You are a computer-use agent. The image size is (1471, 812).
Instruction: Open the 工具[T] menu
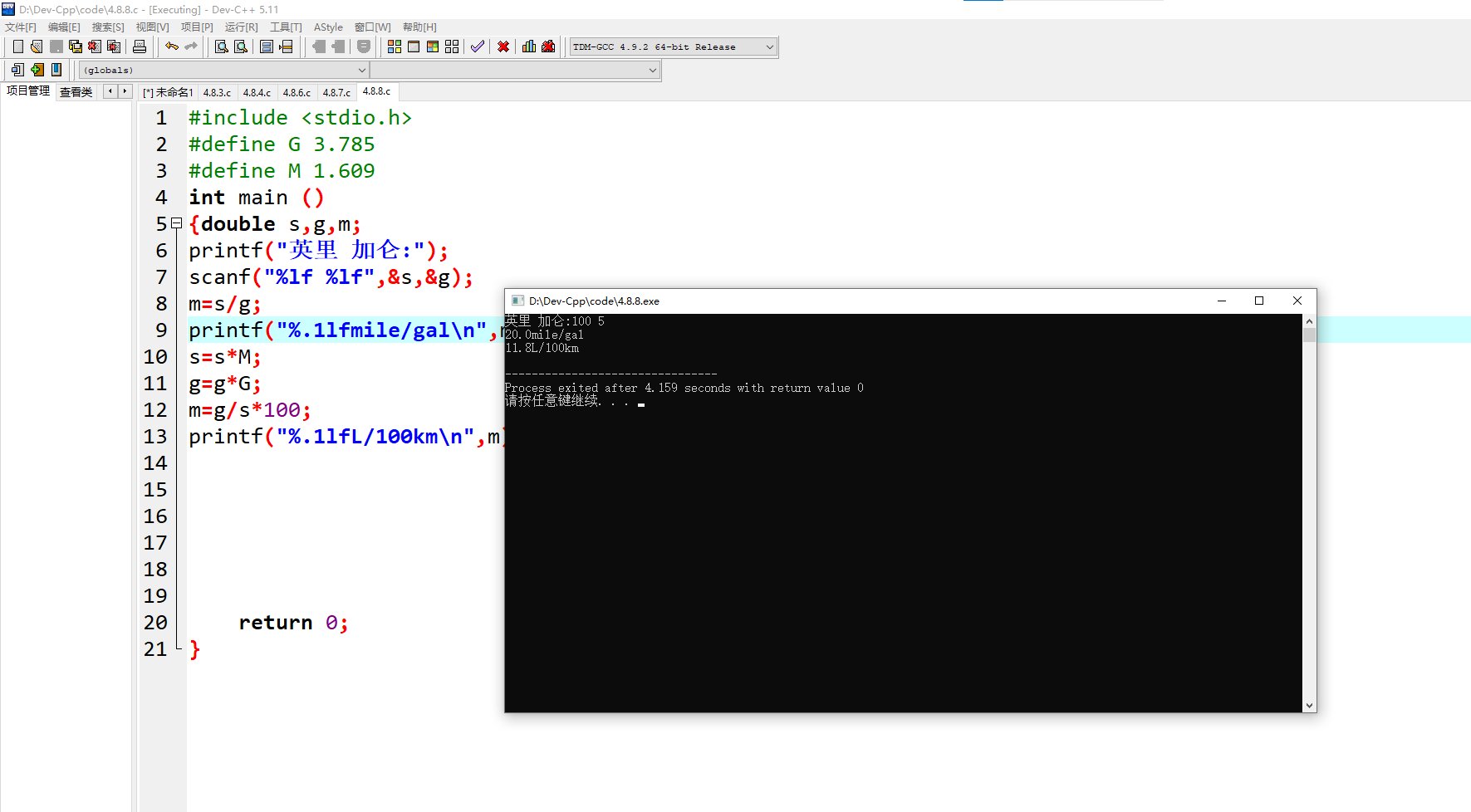pos(286,27)
